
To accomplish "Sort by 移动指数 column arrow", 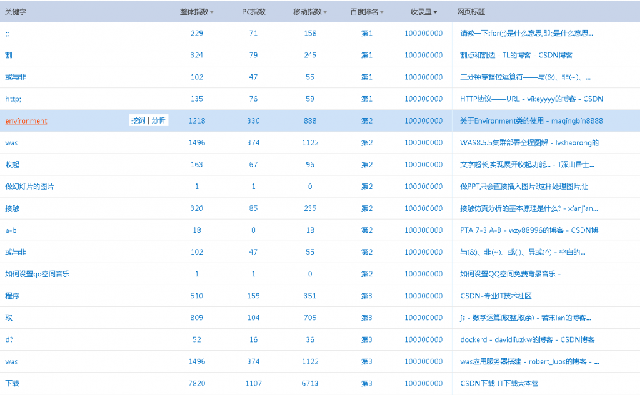I will pyautogui.click(x=325, y=13).
